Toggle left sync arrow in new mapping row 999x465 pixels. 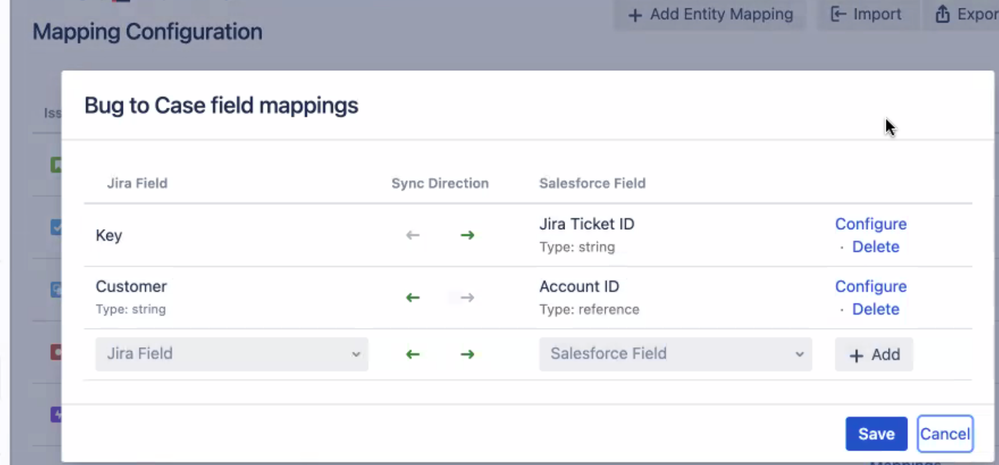(x=413, y=354)
